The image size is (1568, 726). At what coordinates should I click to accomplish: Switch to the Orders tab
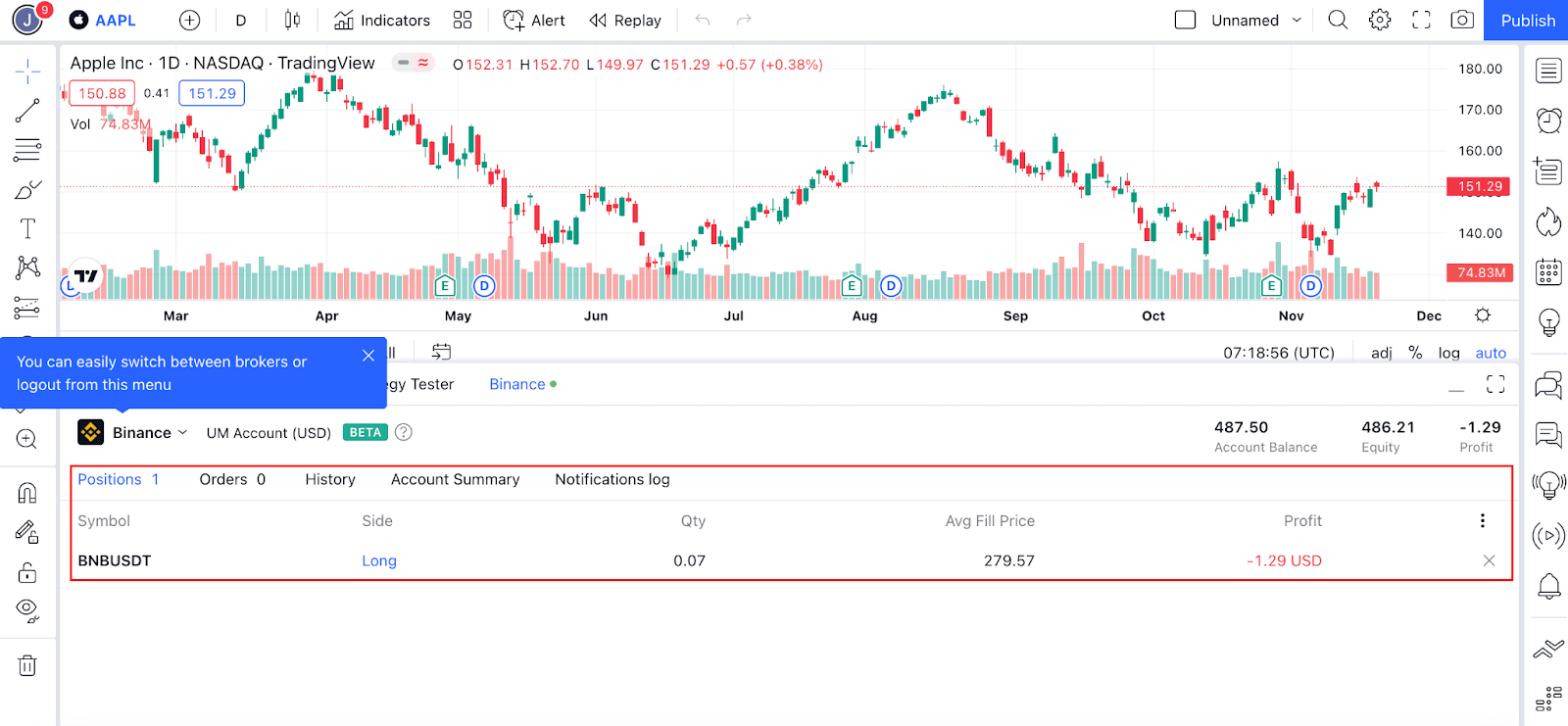pos(232,479)
